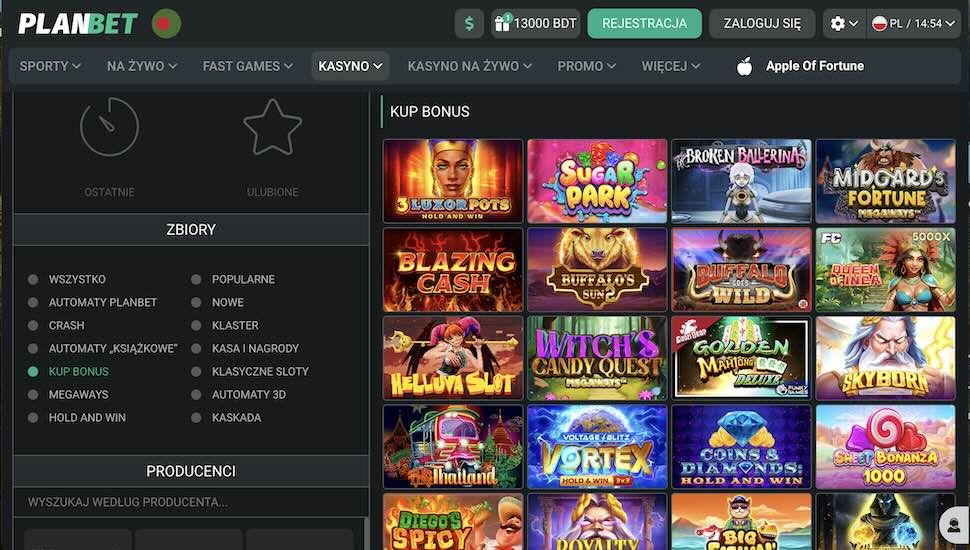Screen dimensions: 970x550
Task: Open Coins & Diamonds Hold and Win
Action: coord(741,447)
